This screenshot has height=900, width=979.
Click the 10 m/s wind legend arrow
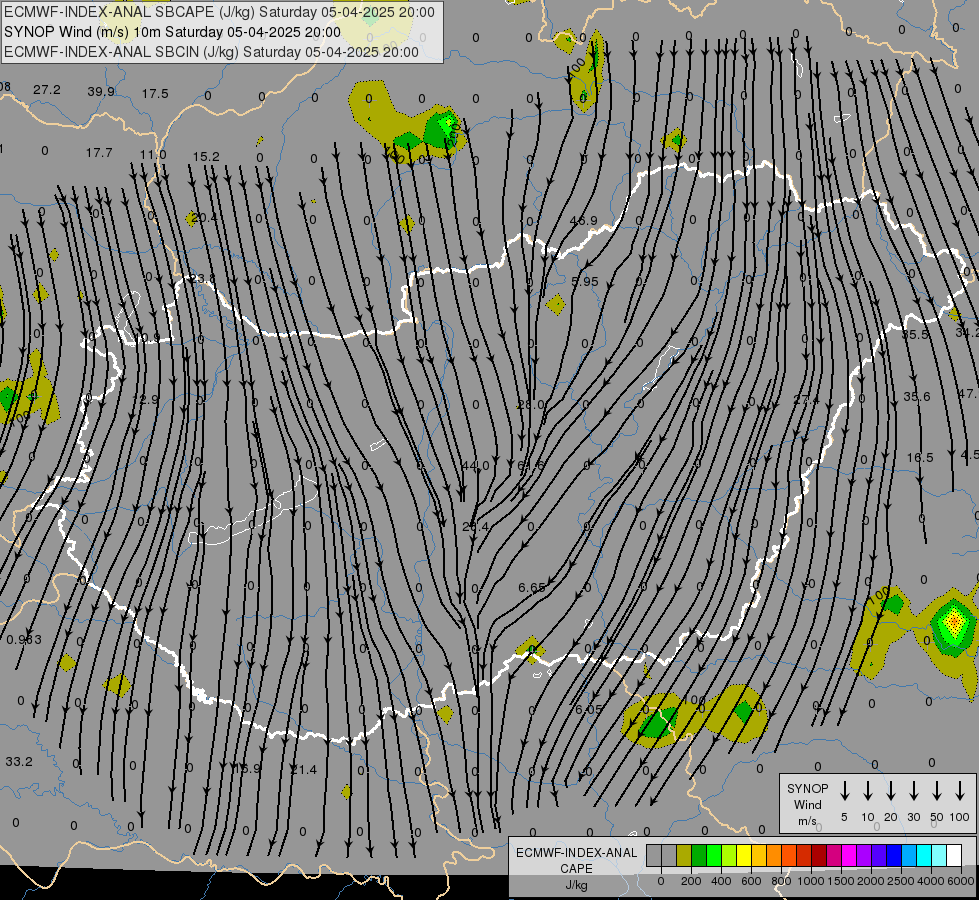(x=868, y=791)
